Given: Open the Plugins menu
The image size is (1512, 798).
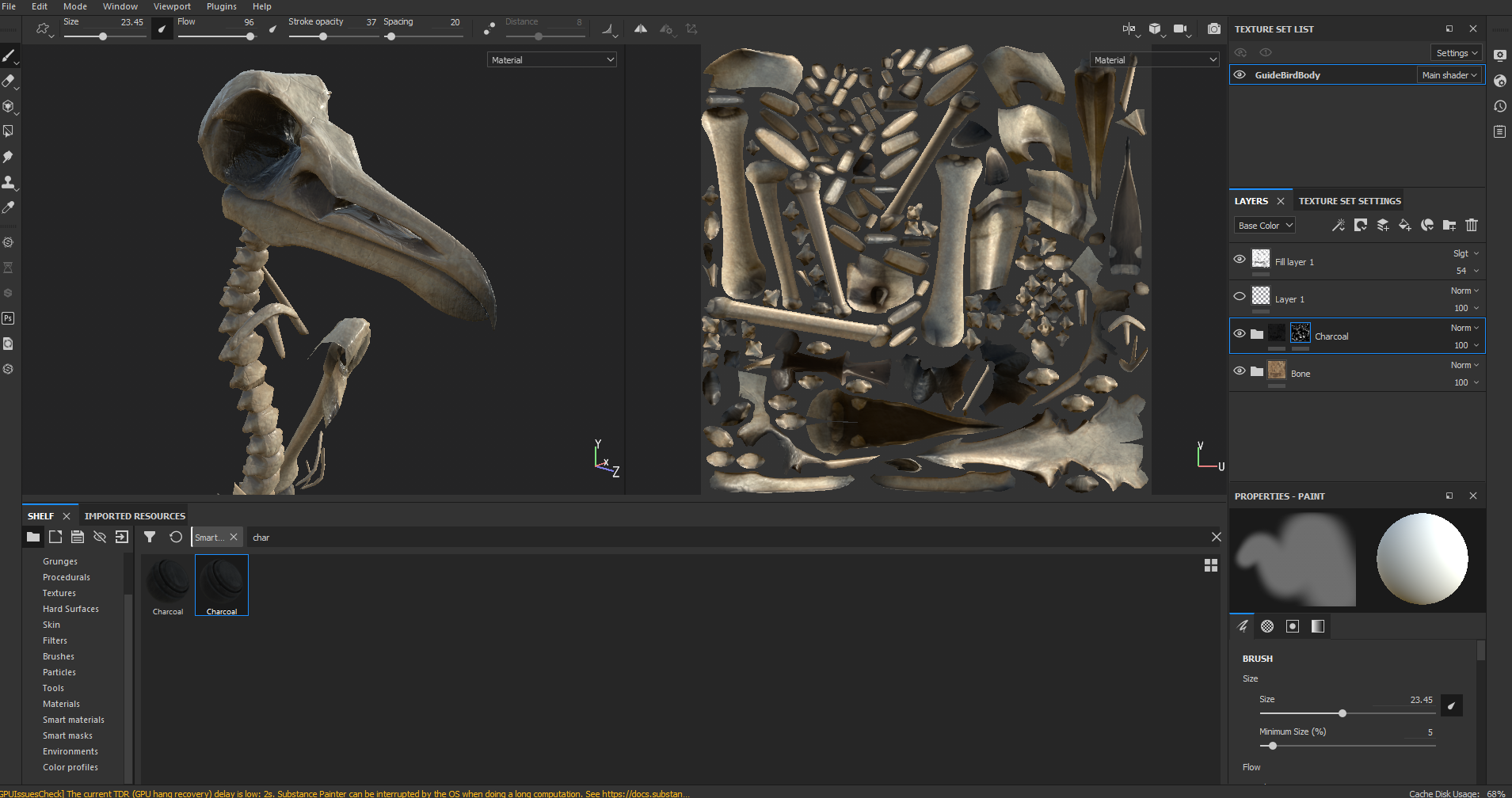Looking at the screenshot, I should [221, 6].
